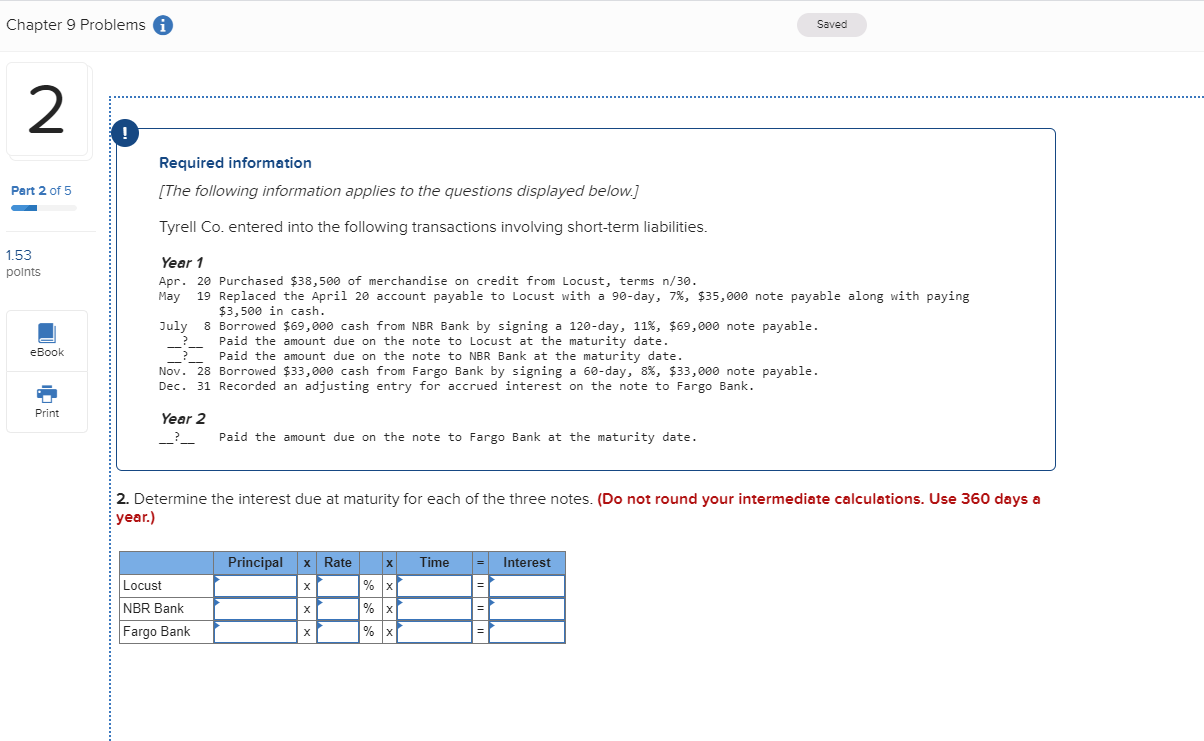1204x741 pixels.
Task: Click the Fargo Bank Time input field
Action: pos(434,632)
